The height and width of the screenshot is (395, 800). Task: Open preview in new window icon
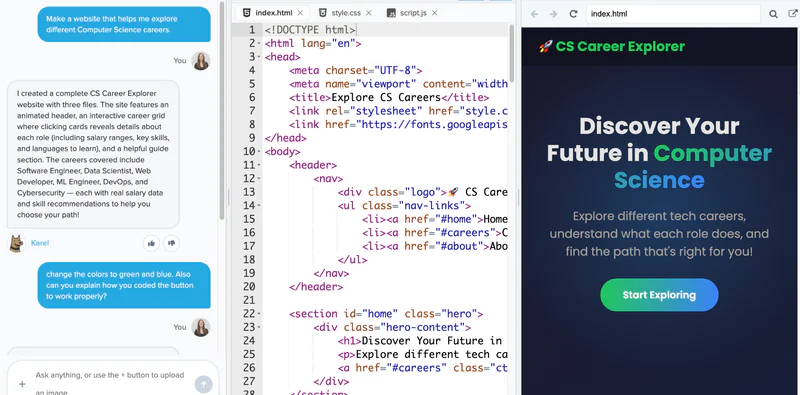(793, 14)
